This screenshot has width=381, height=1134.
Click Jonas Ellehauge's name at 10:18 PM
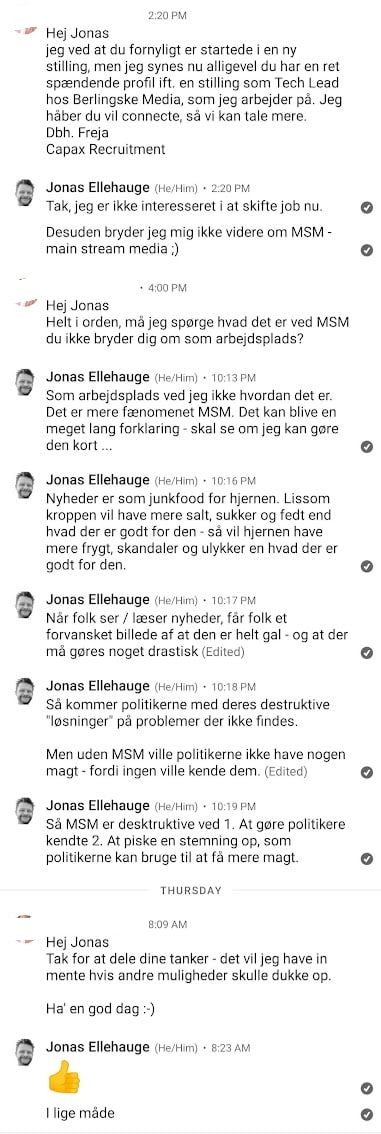pos(98,686)
